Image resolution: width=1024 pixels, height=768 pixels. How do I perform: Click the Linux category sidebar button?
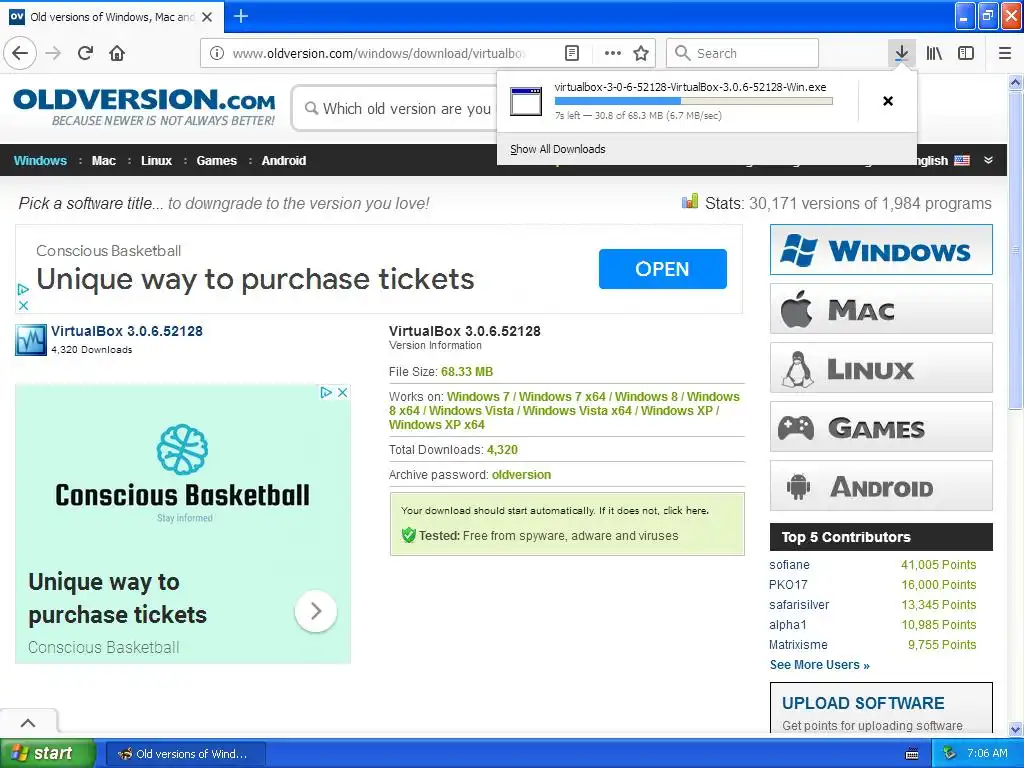tap(881, 368)
